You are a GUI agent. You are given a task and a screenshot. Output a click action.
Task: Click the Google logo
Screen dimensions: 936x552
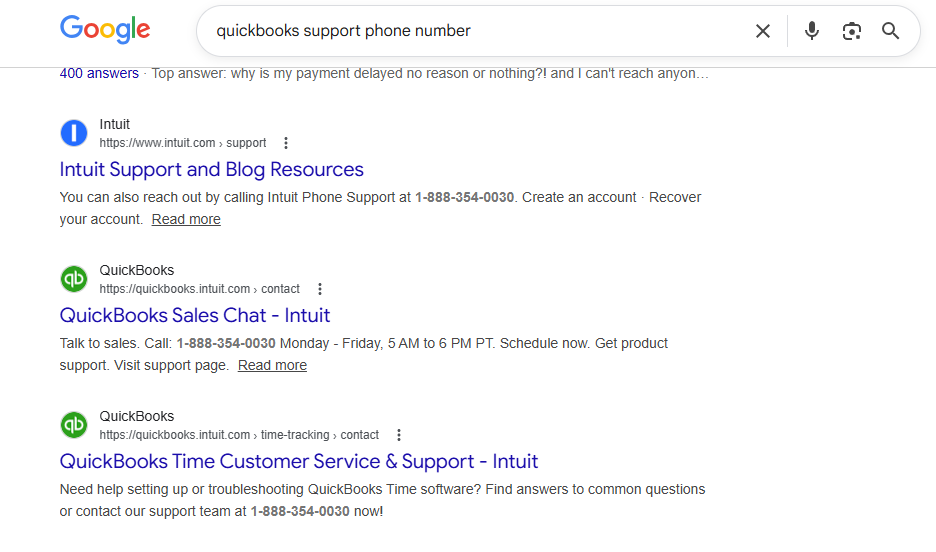(105, 30)
